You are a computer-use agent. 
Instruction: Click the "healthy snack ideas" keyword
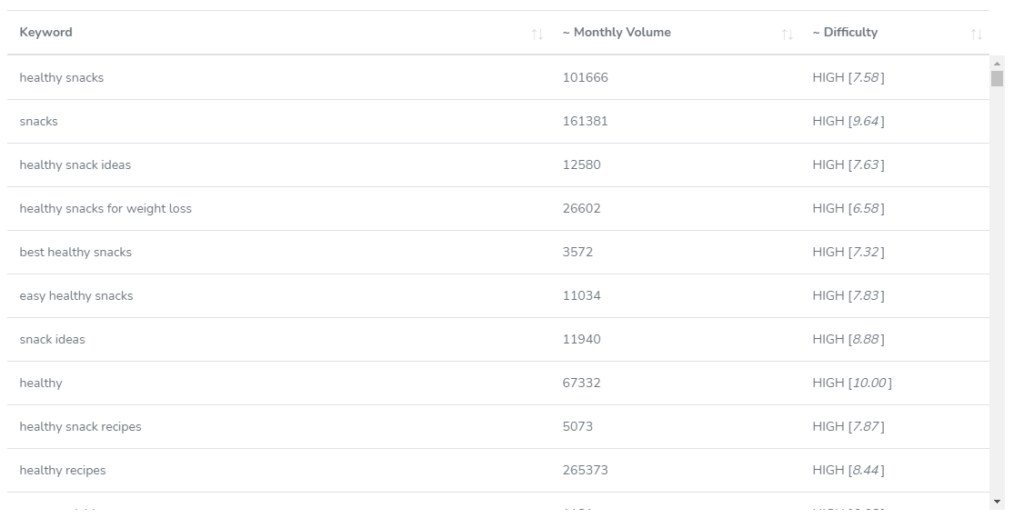(x=75, y=165)
